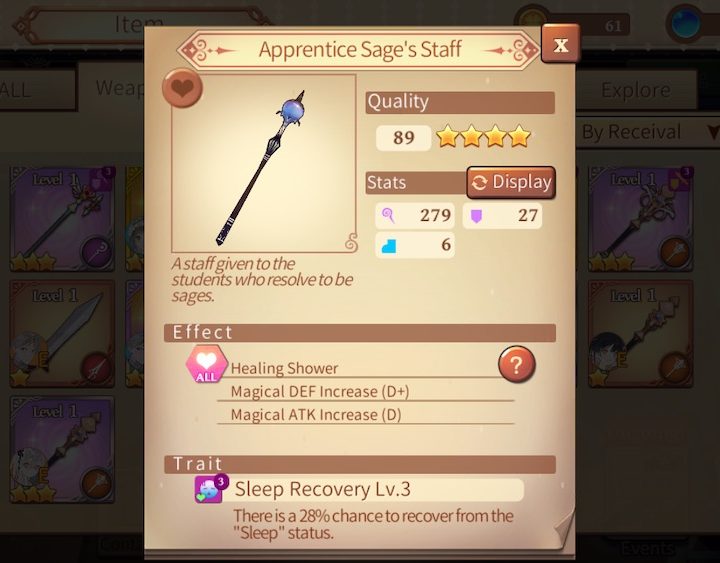Click the Sleep Recovery trait icon
This screenshot has height=563, width=720.
(210, 489)
